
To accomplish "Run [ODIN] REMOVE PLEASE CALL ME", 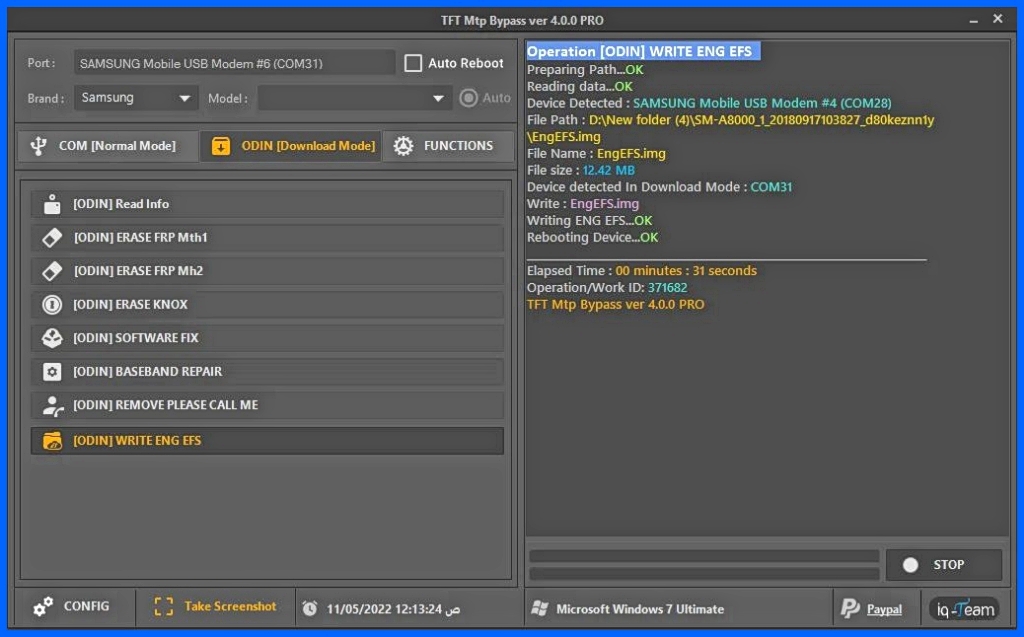I will (267, 405).
